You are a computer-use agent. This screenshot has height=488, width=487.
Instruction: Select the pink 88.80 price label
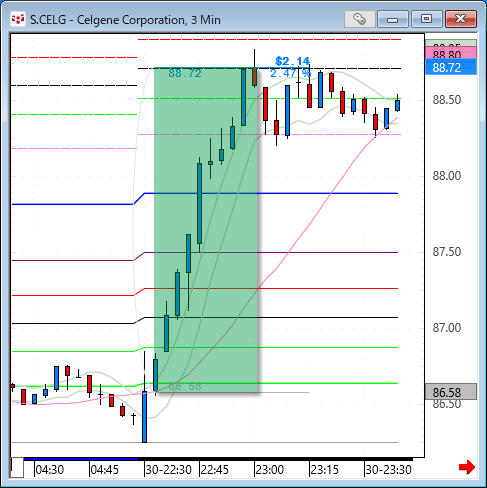point(451,53)
